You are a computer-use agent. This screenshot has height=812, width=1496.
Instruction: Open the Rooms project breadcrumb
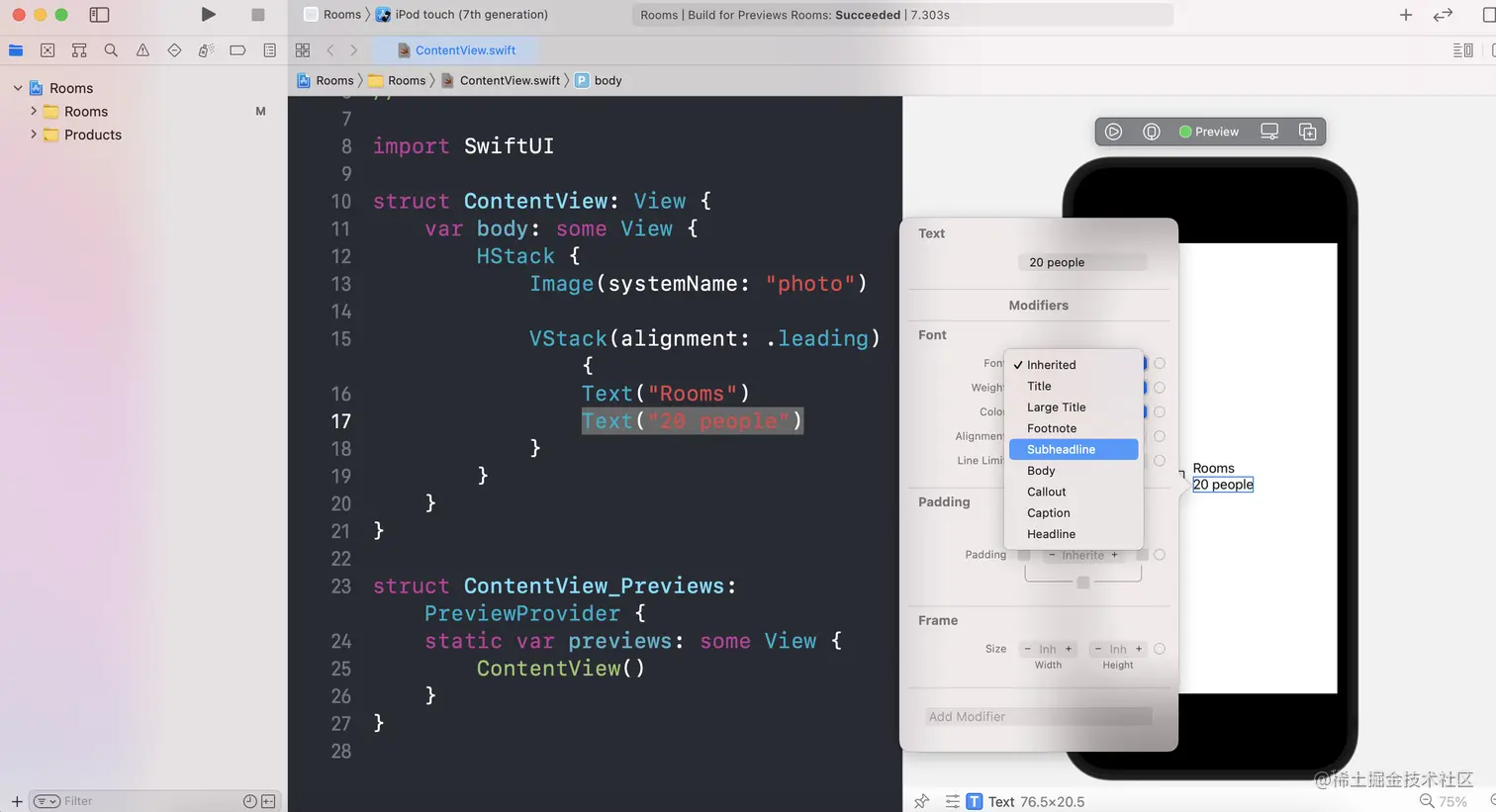[326, 81]
